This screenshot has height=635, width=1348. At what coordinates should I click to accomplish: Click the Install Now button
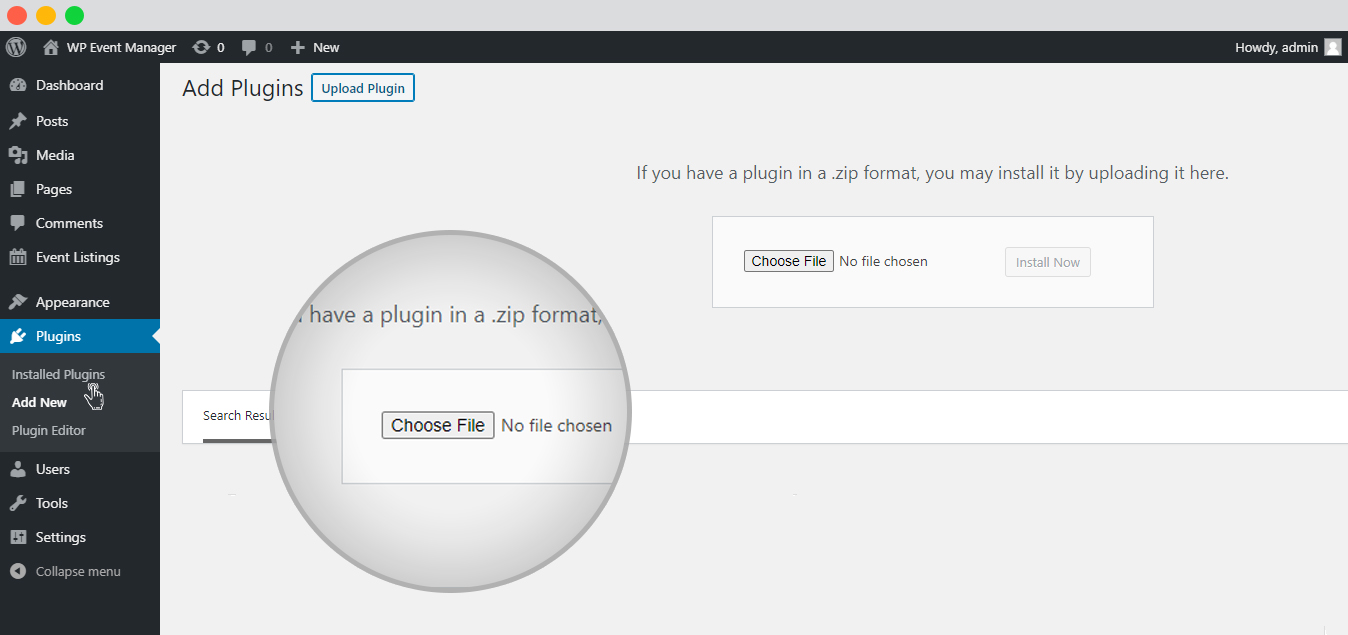pyautogui.click(x=1048, y=262)
